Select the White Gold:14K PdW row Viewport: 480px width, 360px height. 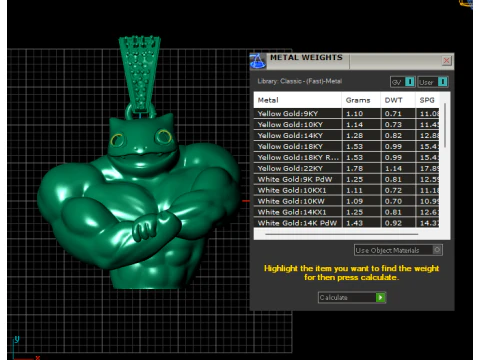pyautogui.click(x=346, y=223)
